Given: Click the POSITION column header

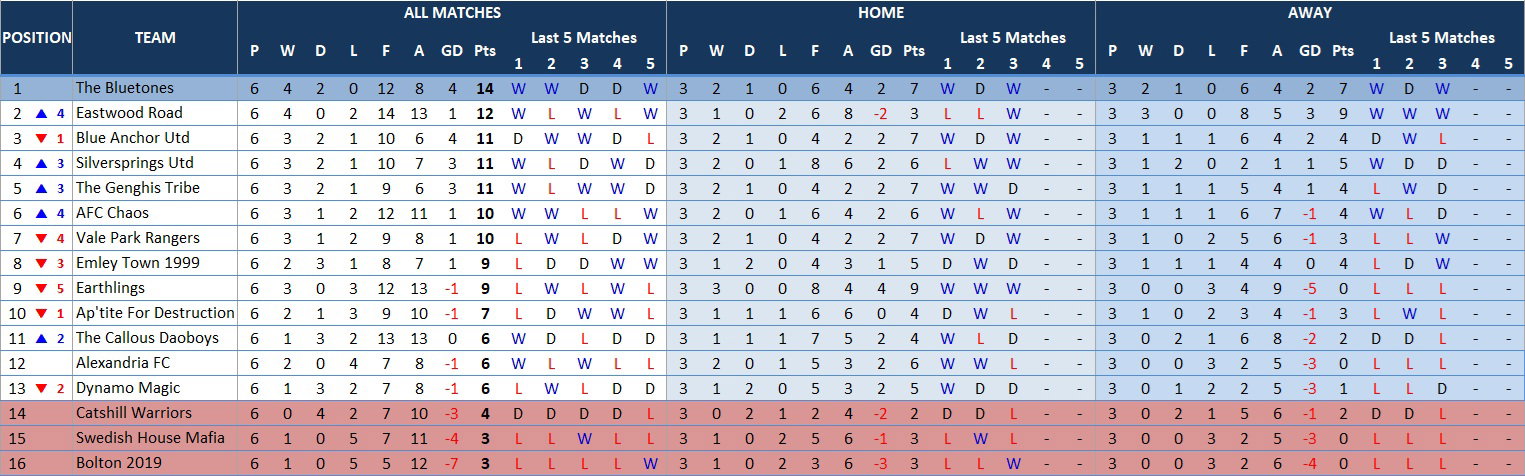Looking at the screenshot, I should coord(36,38).
